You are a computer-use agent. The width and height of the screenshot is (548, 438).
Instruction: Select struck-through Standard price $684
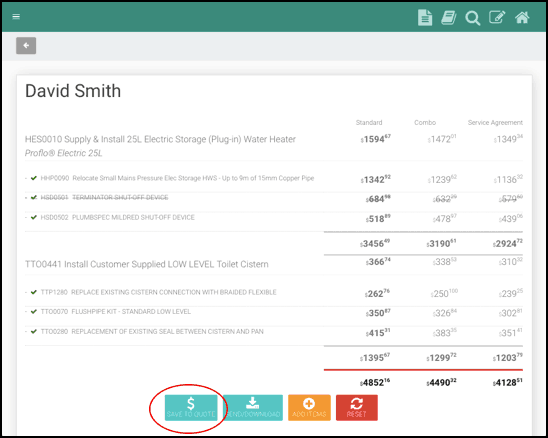[x=378, y=199]
